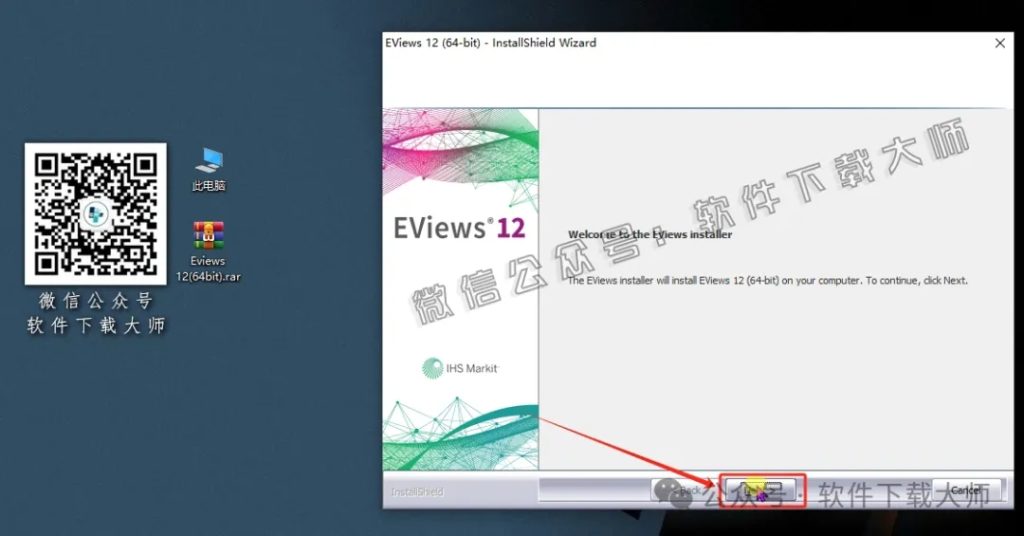Click the QR code image on desktop
Screen dimensions: 1024x536
coord(95,213)
